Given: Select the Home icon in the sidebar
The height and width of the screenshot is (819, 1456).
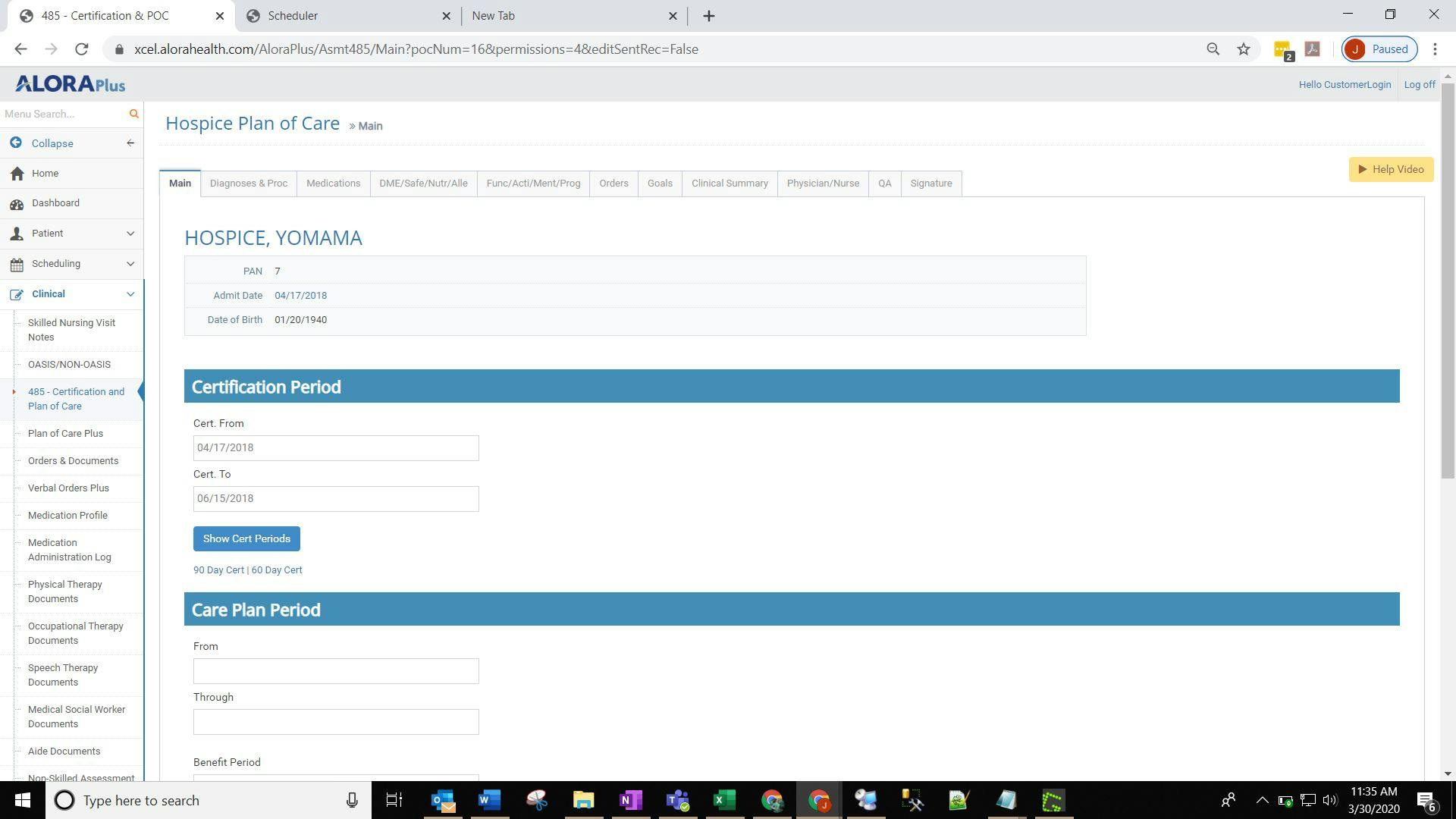Looking at the screenshot, I should [17, 174].
